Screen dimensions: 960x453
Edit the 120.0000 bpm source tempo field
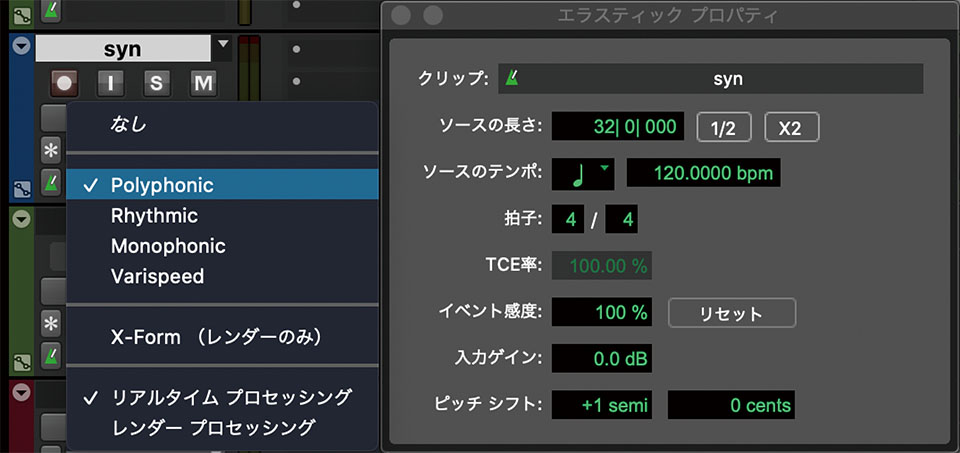(703, 174)
